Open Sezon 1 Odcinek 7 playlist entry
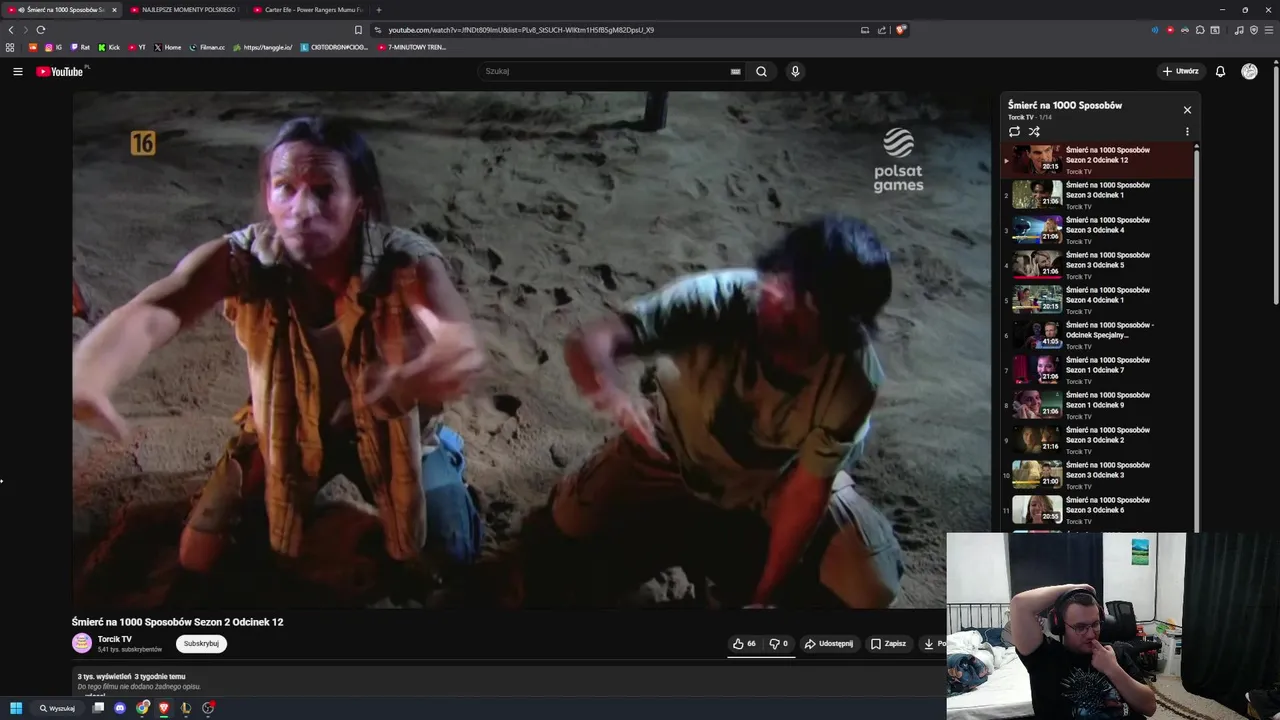 click(1098, 369)
